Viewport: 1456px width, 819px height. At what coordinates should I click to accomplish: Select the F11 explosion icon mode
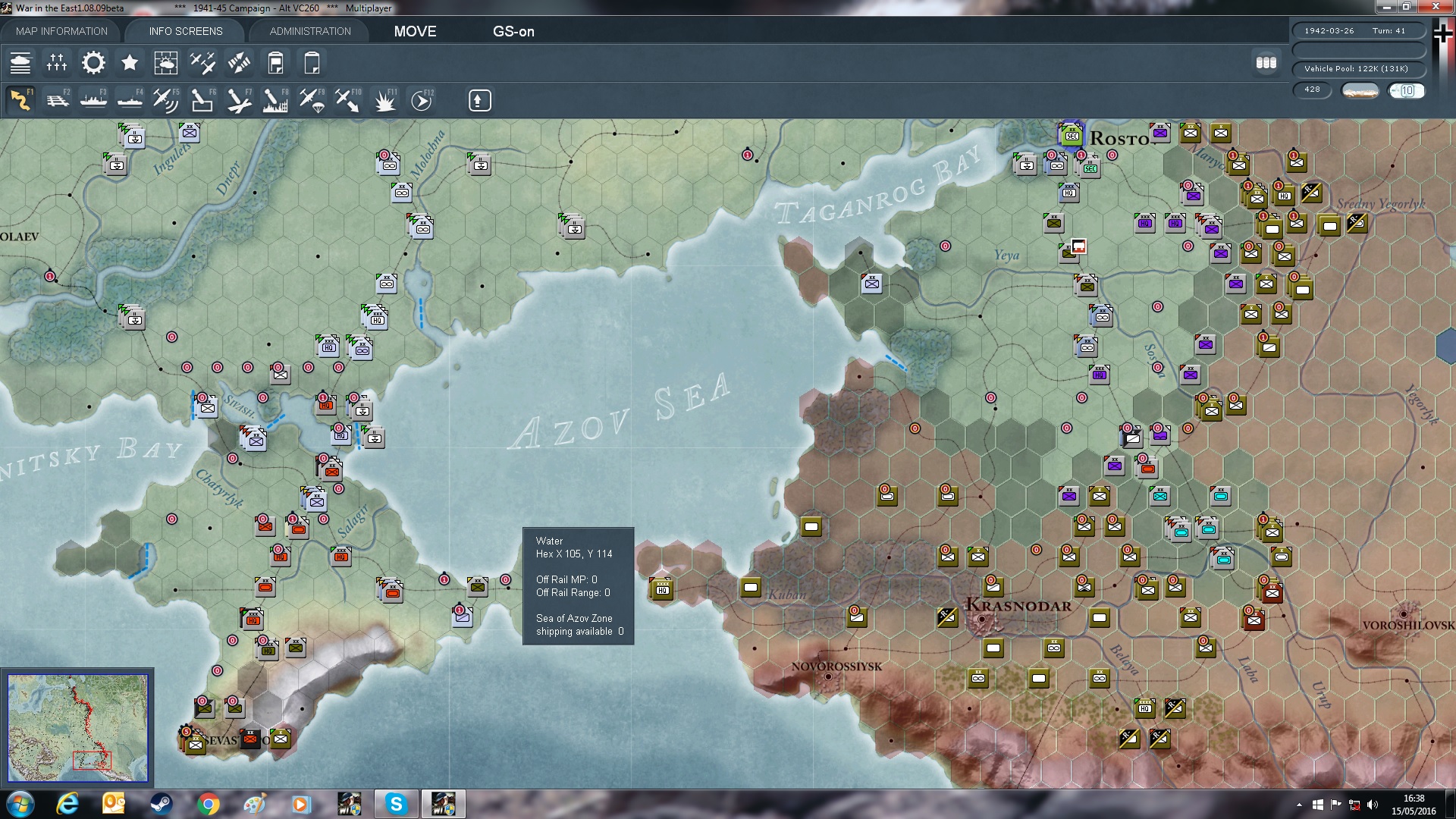point(385,100)
